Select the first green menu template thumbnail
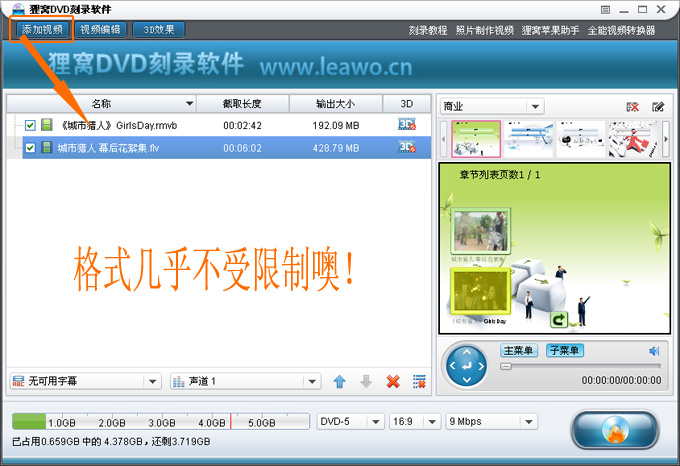This screenshot has width=680, height=466. (476, 139)
